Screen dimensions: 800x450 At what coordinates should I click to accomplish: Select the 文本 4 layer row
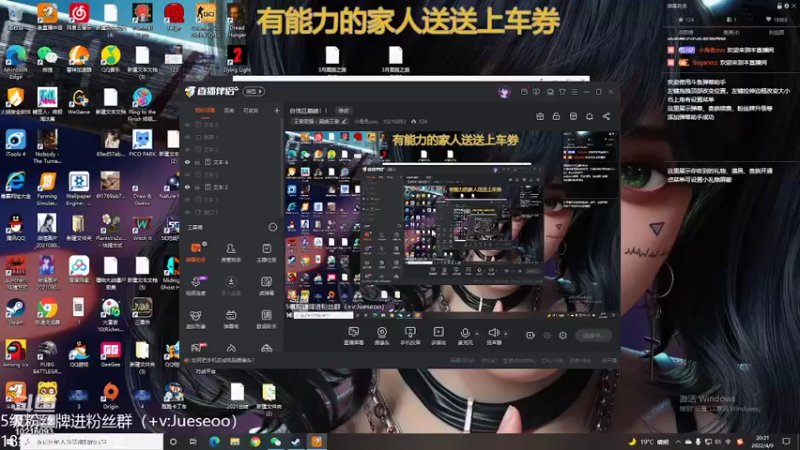[x=232, y=162]
